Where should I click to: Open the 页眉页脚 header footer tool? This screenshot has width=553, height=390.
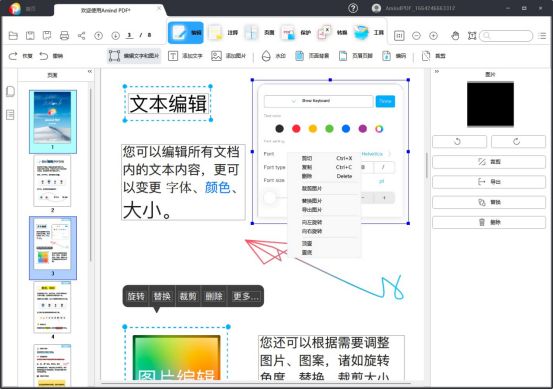[x=356, y=56]
